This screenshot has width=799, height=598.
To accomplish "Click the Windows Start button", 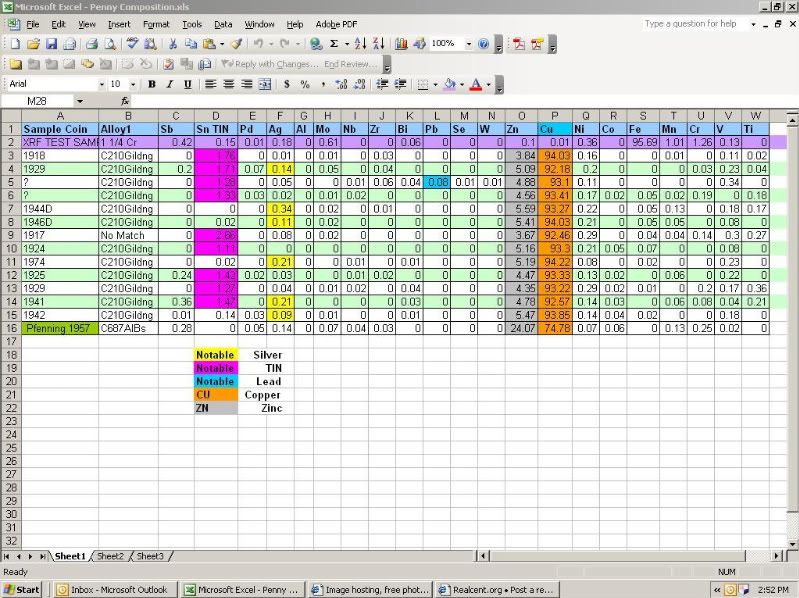I will (22, 590).
